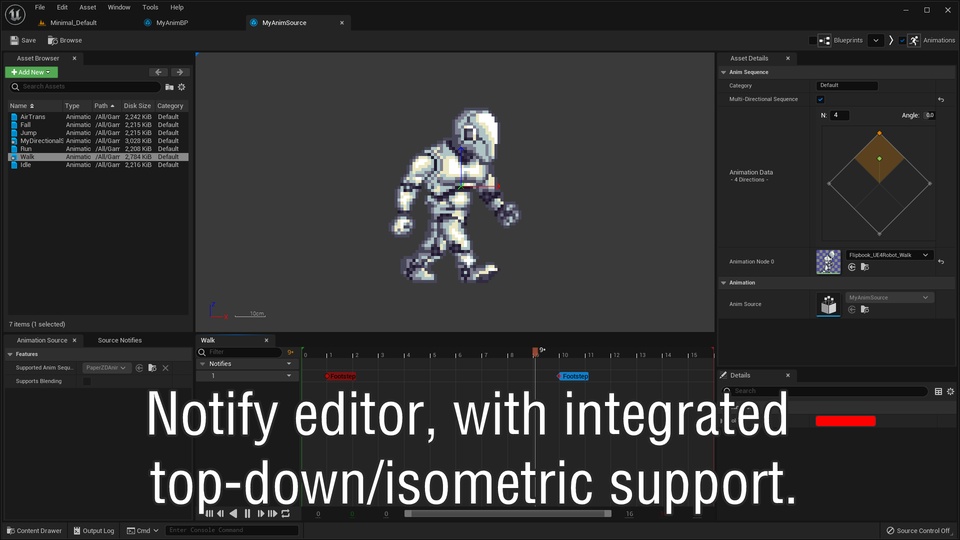Check Source Control Off status
The image size is (960, 540).
[918, 531]
